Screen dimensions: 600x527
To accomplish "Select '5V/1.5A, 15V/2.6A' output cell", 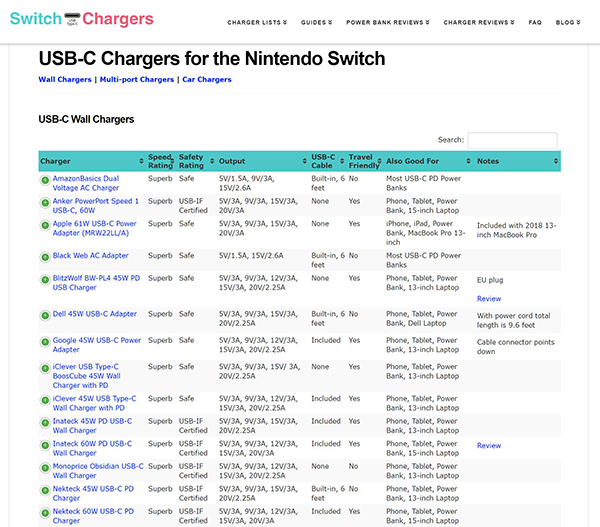I will tap(251, 256).
